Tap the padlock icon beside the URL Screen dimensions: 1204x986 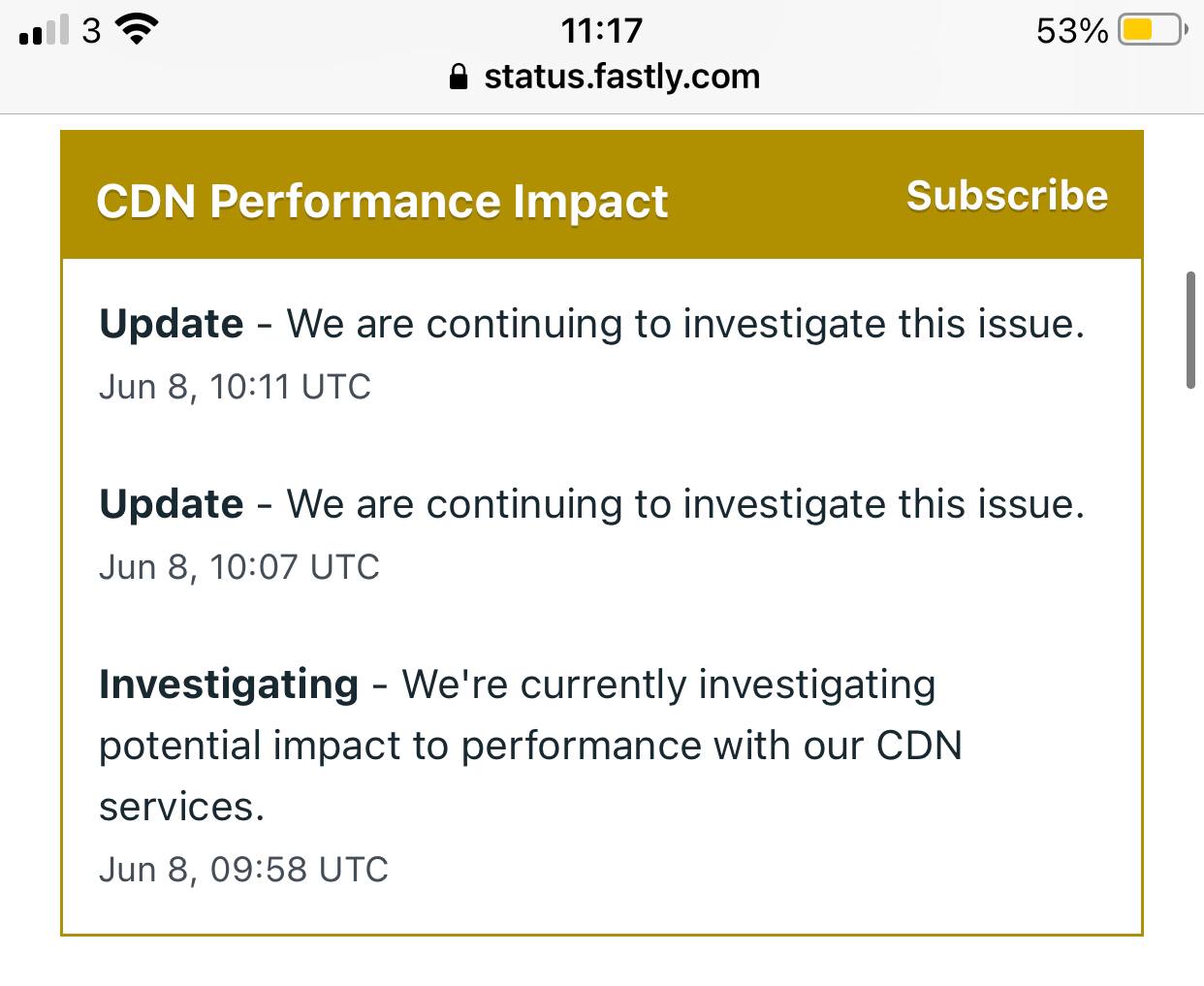tap(459, 77)
